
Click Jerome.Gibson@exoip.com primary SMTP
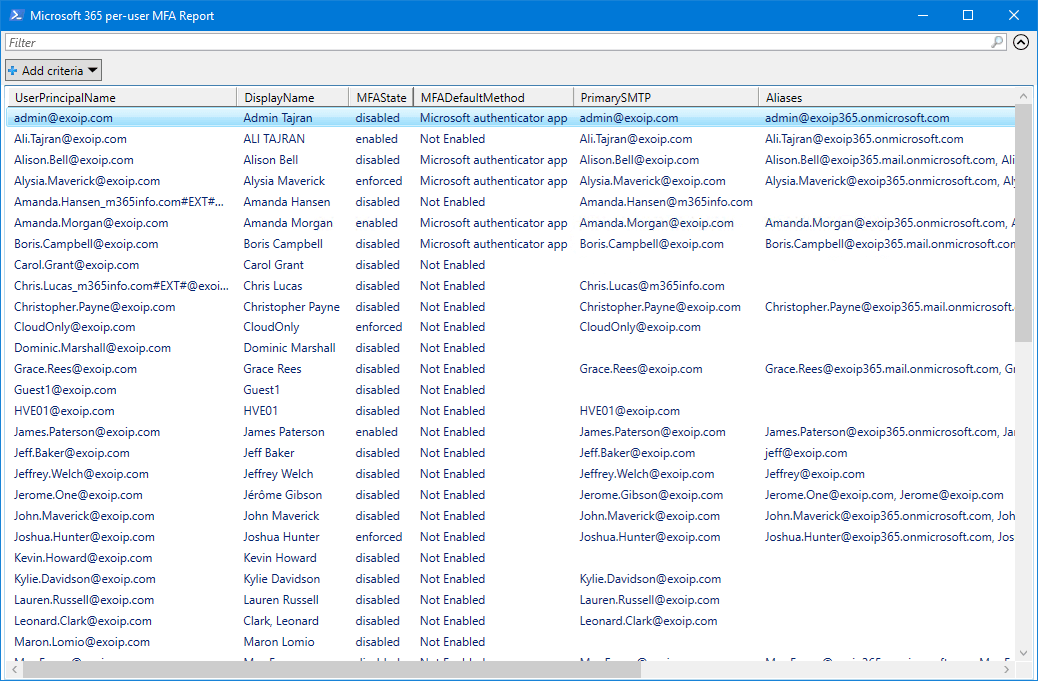tap(651, 495)
